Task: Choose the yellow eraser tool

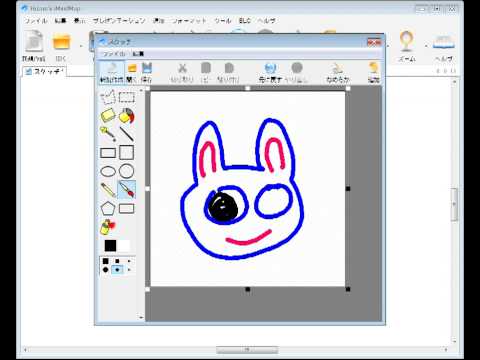Action: click(108, 115)
